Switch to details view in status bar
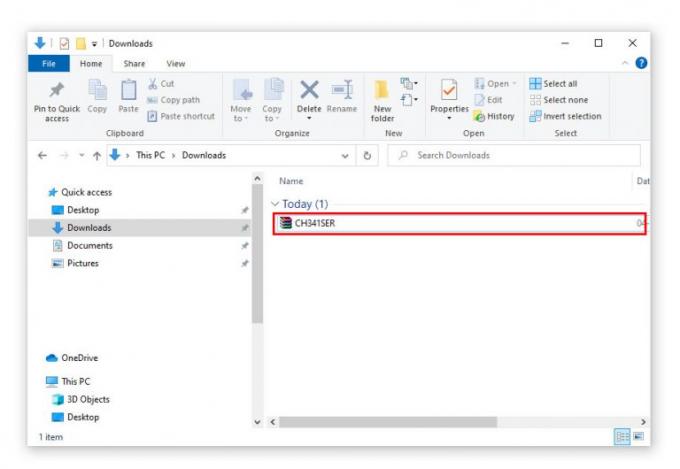The height and width of the screenshot is (469, 680). 623,437
